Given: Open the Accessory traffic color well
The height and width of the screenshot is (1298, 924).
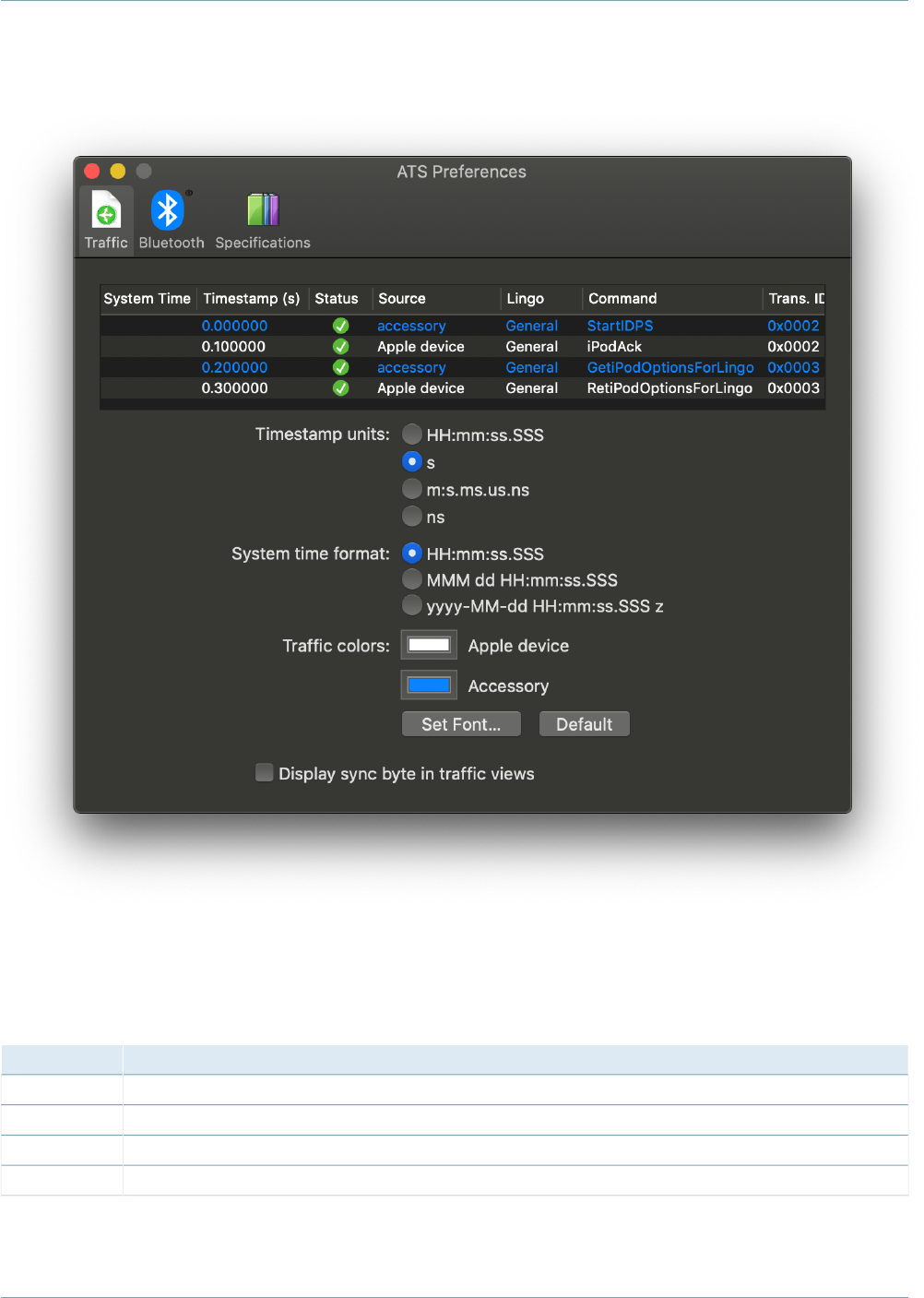Looking at the screenshot, I should (429, 685).
